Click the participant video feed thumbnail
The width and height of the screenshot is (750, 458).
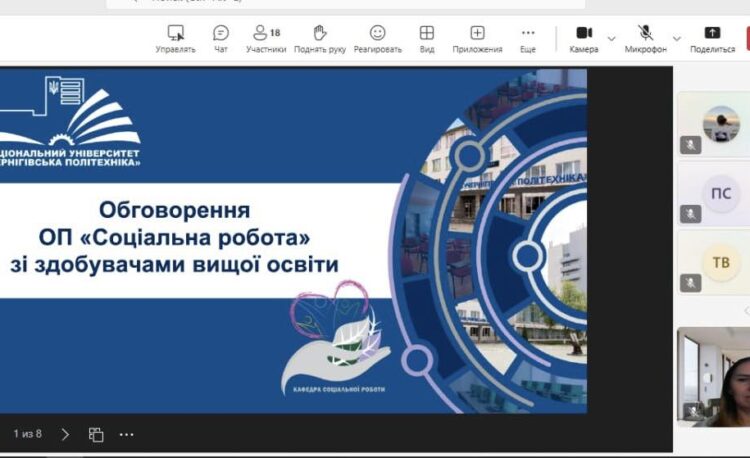click(x=714, y=377)
